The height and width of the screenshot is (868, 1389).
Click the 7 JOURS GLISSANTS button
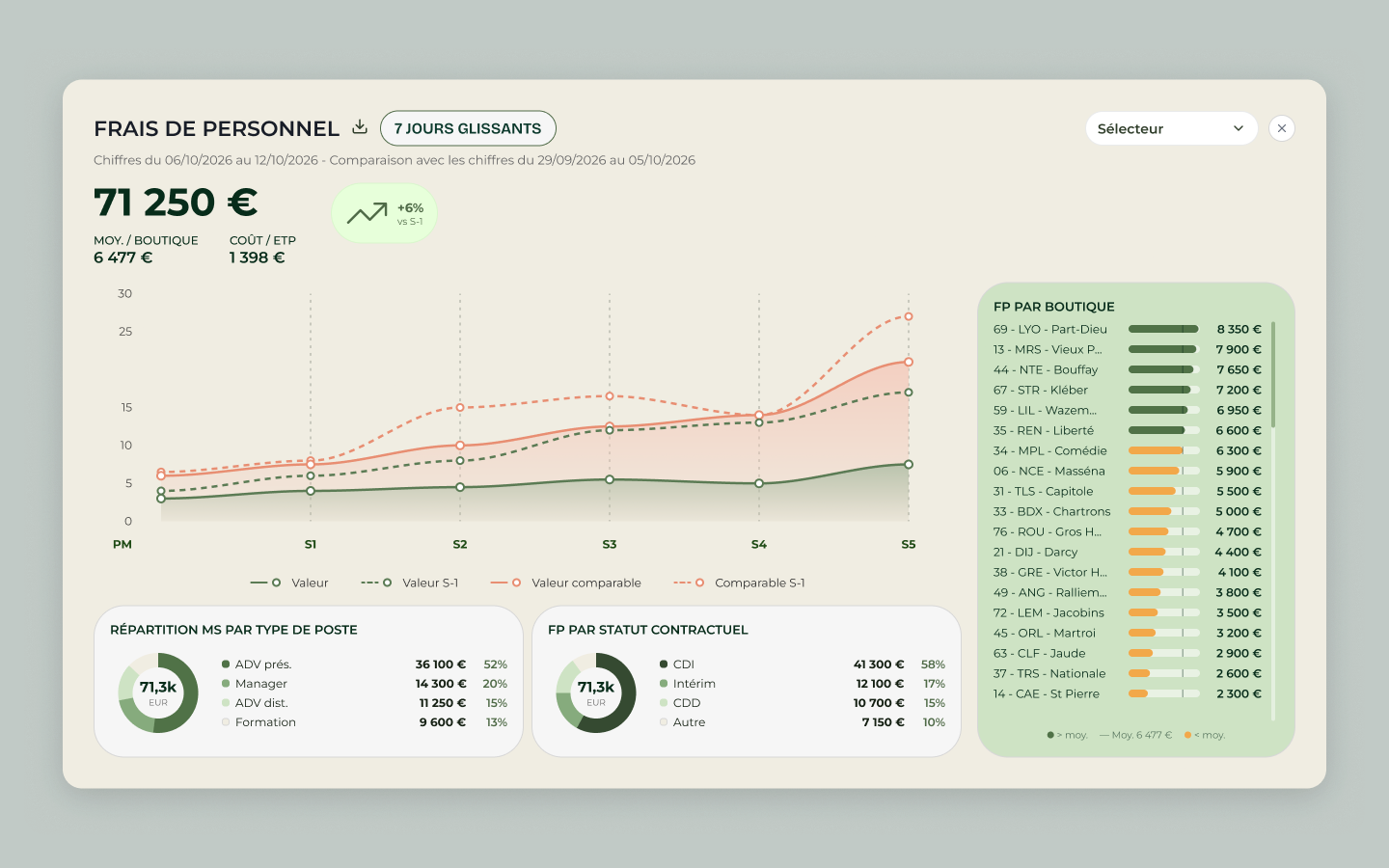pyautogui.click(x=468, y=128)
